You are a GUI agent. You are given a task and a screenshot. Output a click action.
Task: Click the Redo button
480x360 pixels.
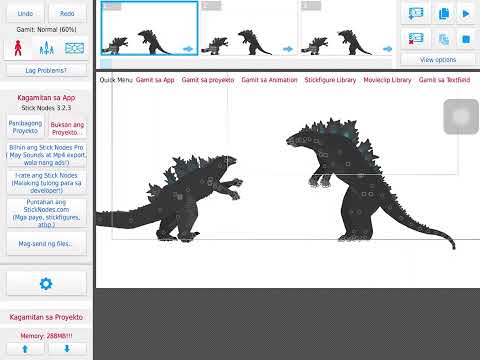67,14
